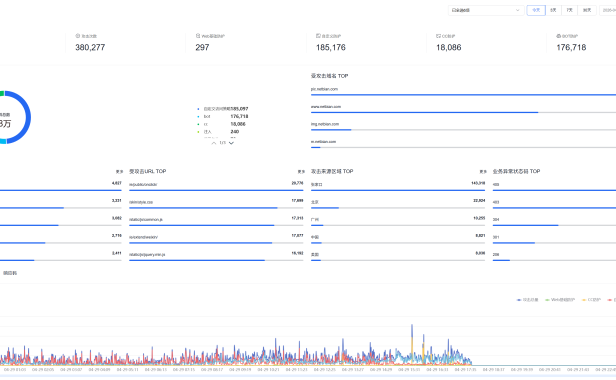The height and width of the screenshot is (380, 616).
Task: Open 更多 link left of URL TOP heading
Action: tap(119, 172)
